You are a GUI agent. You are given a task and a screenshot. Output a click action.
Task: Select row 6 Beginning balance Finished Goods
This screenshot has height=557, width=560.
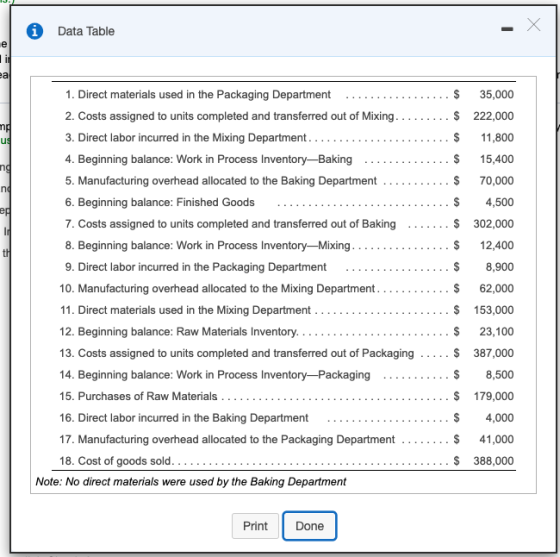coord(284,202)
